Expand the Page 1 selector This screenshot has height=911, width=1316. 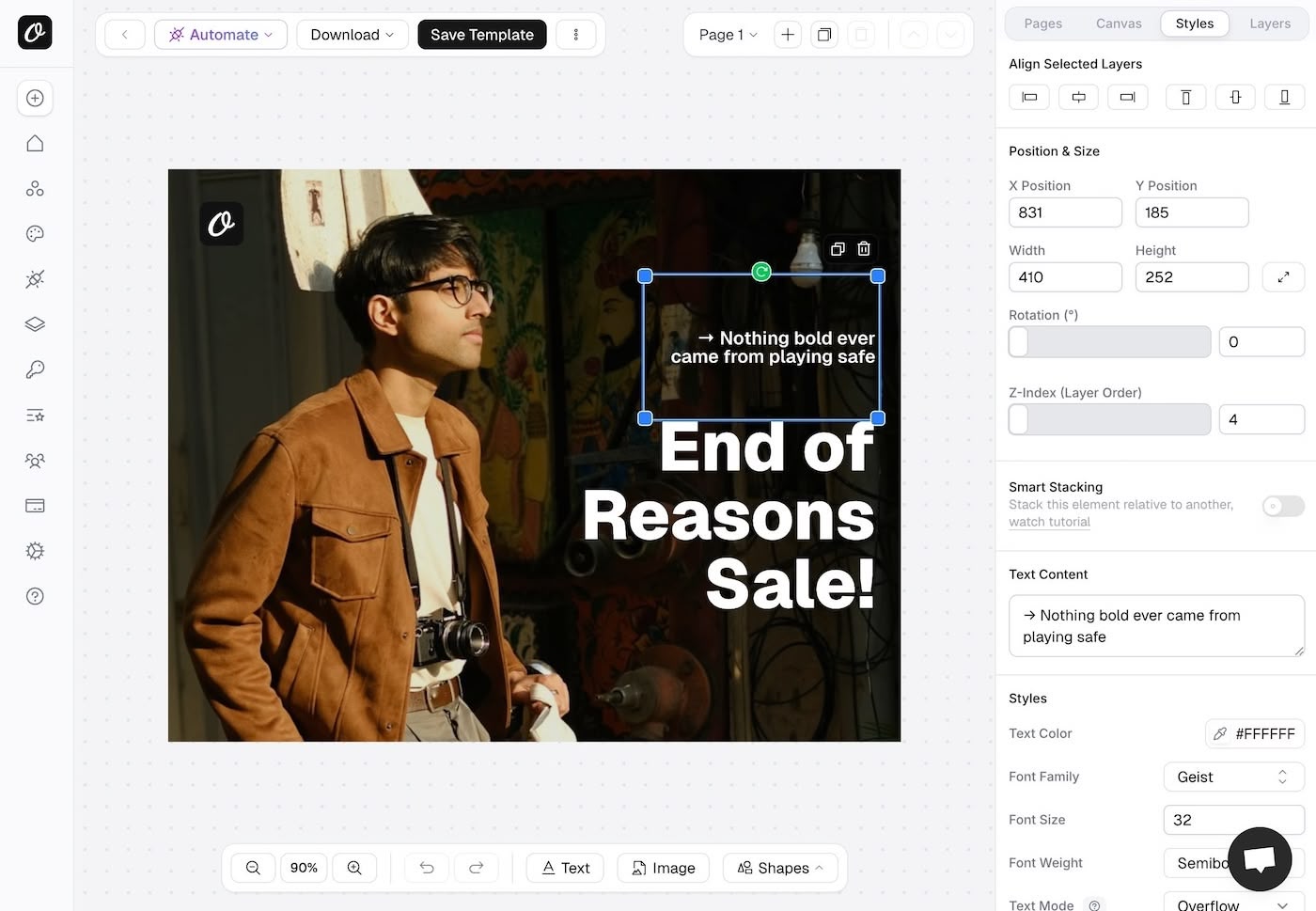(728, 35)
